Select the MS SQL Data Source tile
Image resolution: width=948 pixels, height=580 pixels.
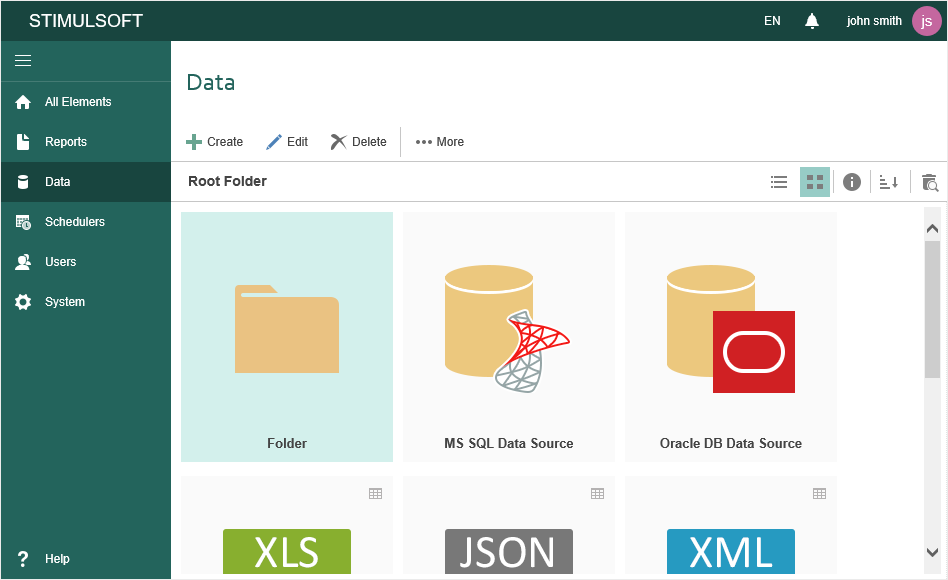click(508, 337)
